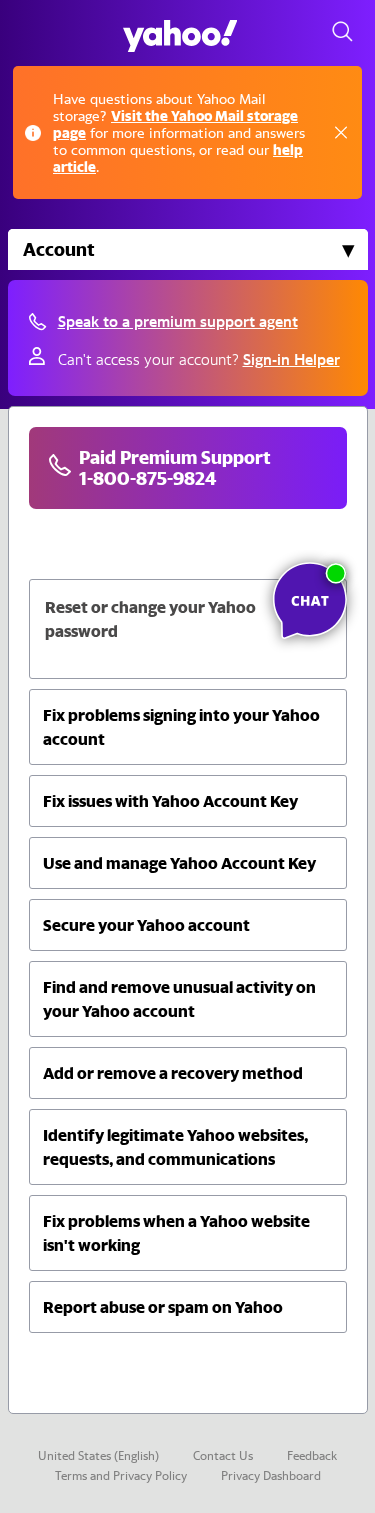Click the info icon in orange banner
375x1513 pixels.
coord(33,133)
